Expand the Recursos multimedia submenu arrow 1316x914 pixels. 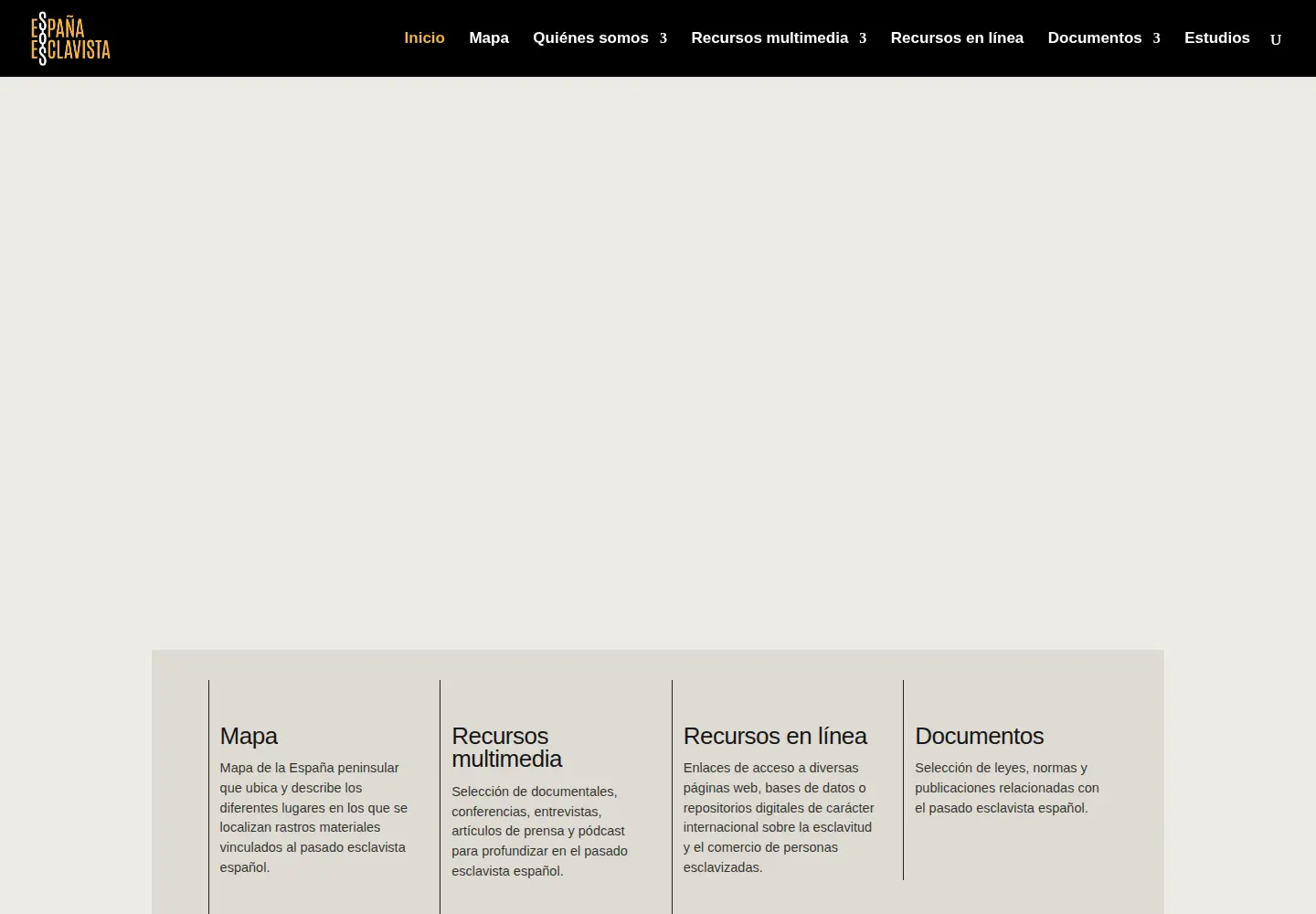(x=863, y=38)
